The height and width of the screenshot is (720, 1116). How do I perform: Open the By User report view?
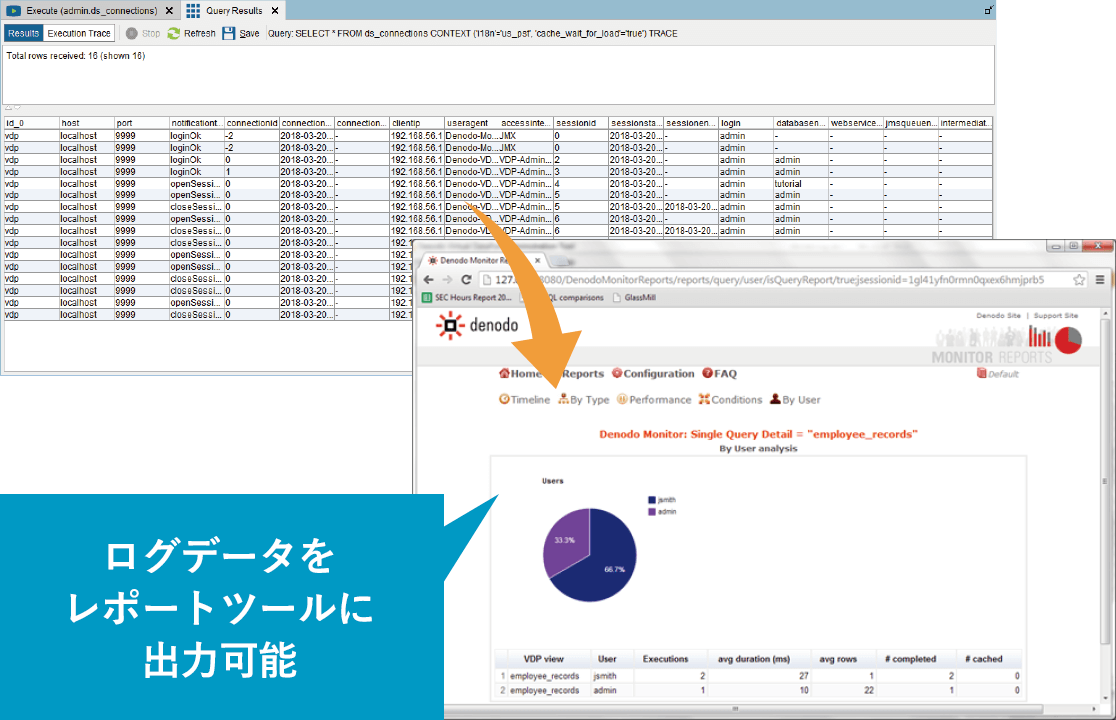795,400
